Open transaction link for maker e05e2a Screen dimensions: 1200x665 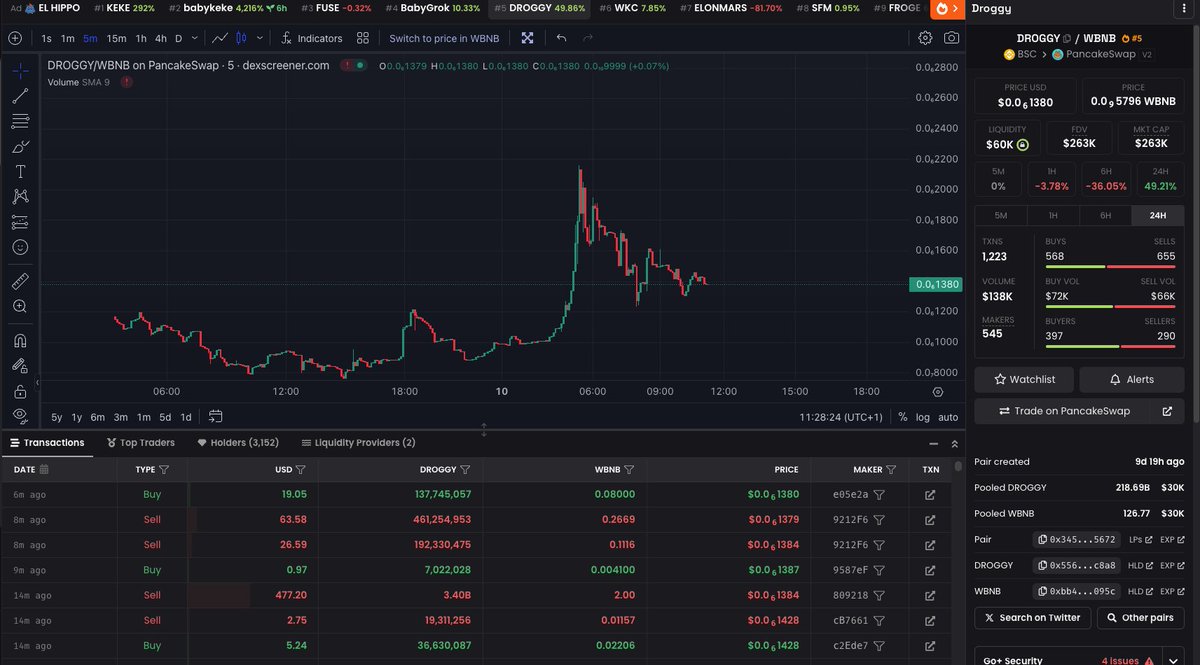tap(930, 495)
